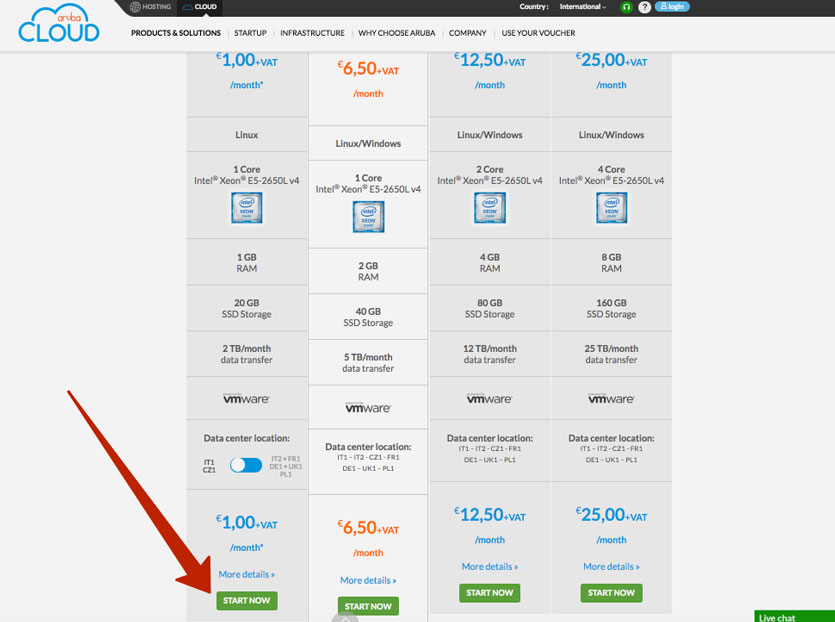Switch to the Cloud tab

tap(200, 7)
